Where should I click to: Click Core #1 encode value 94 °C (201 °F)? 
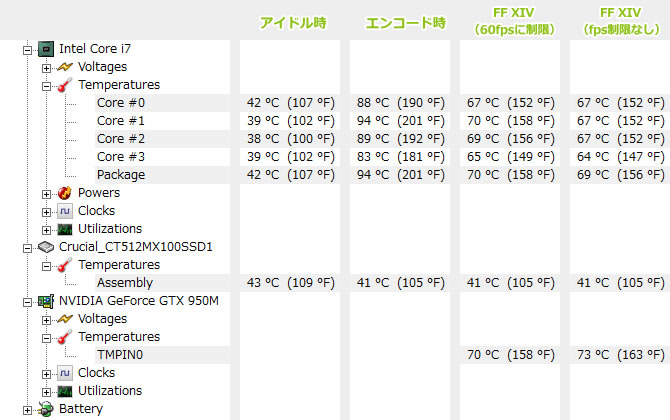click(401, 121)
